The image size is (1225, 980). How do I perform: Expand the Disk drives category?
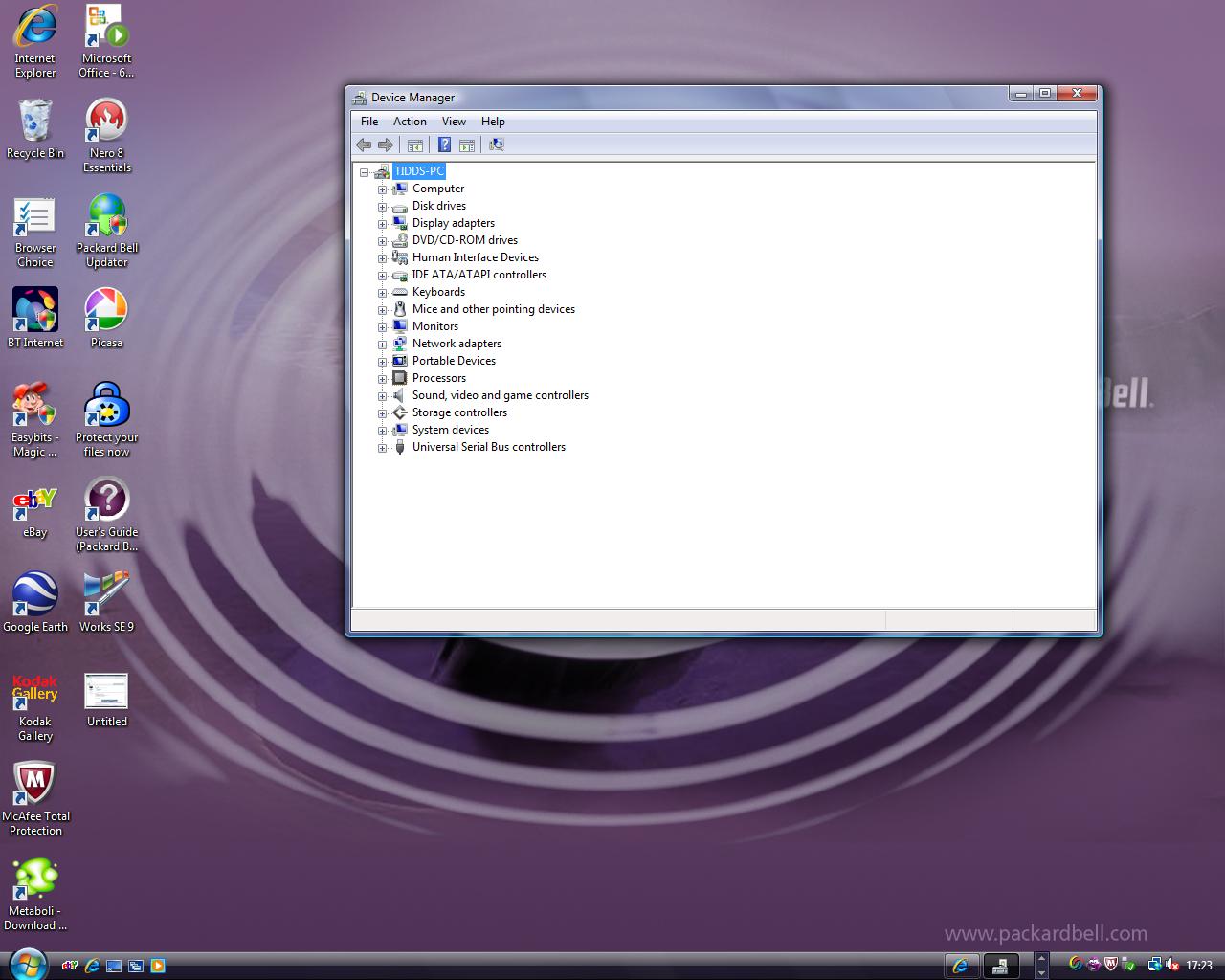tap(382, 207)
